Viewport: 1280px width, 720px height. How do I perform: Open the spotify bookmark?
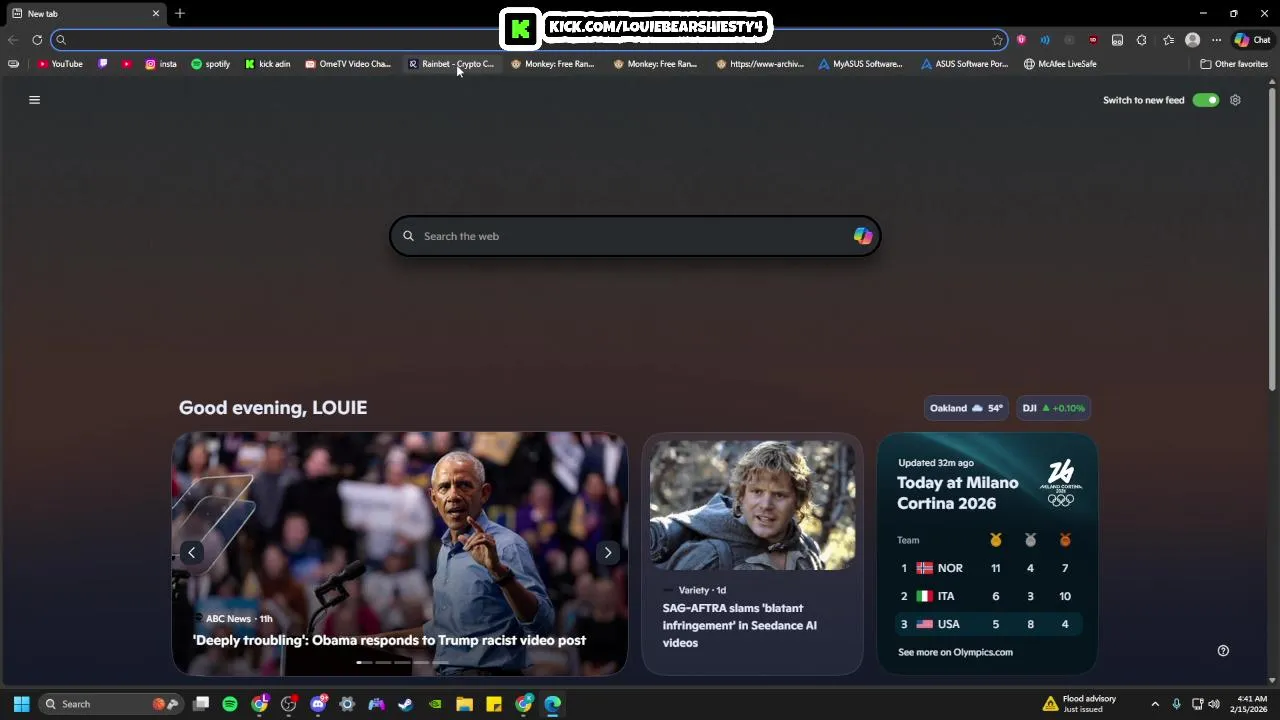tap(210, 64)
